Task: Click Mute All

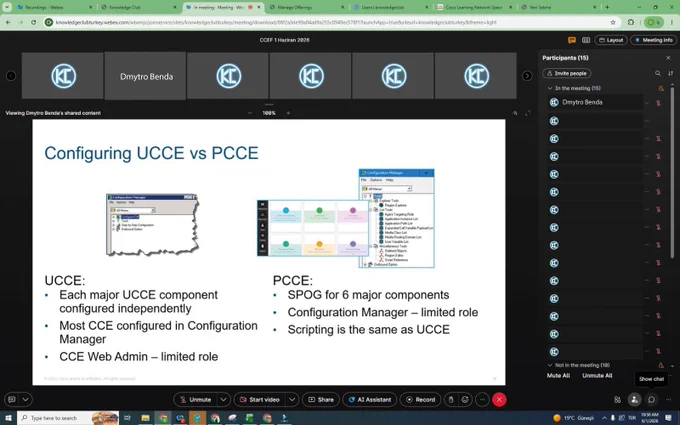Action: tap(558, 376)
